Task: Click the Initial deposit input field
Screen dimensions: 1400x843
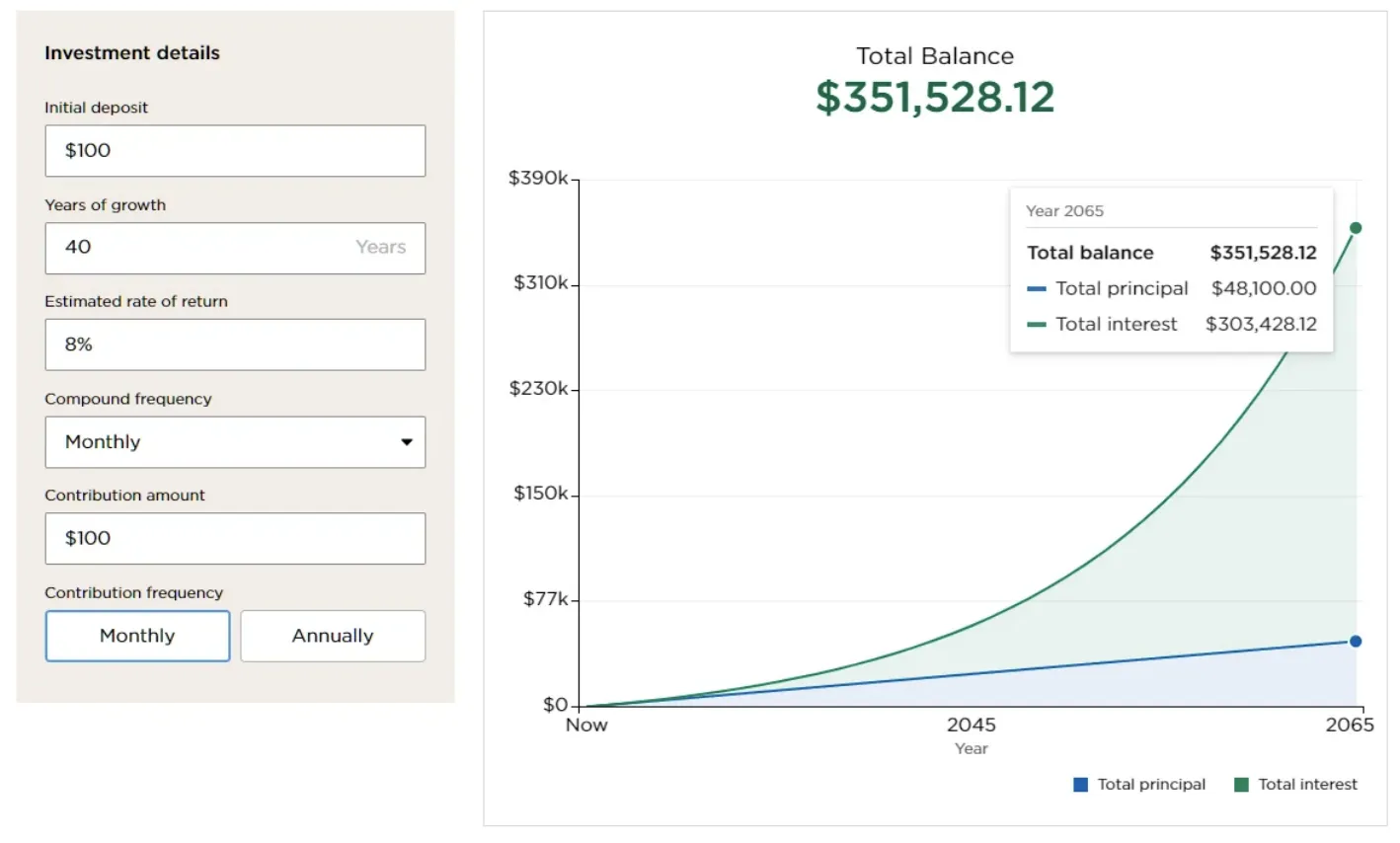Action: tap(235, 151)
